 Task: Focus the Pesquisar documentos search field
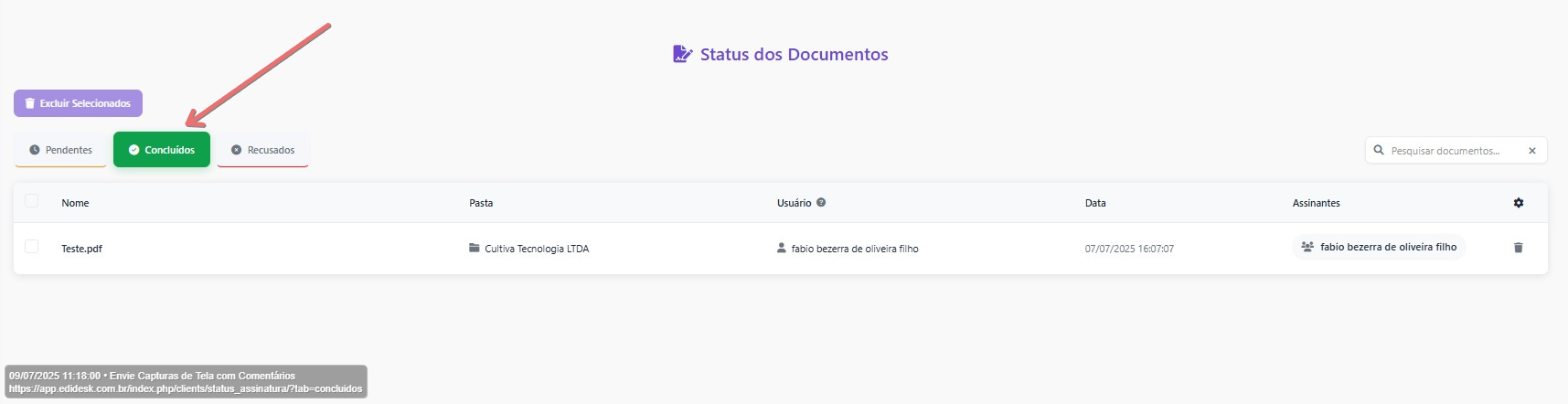point(1454,151)
